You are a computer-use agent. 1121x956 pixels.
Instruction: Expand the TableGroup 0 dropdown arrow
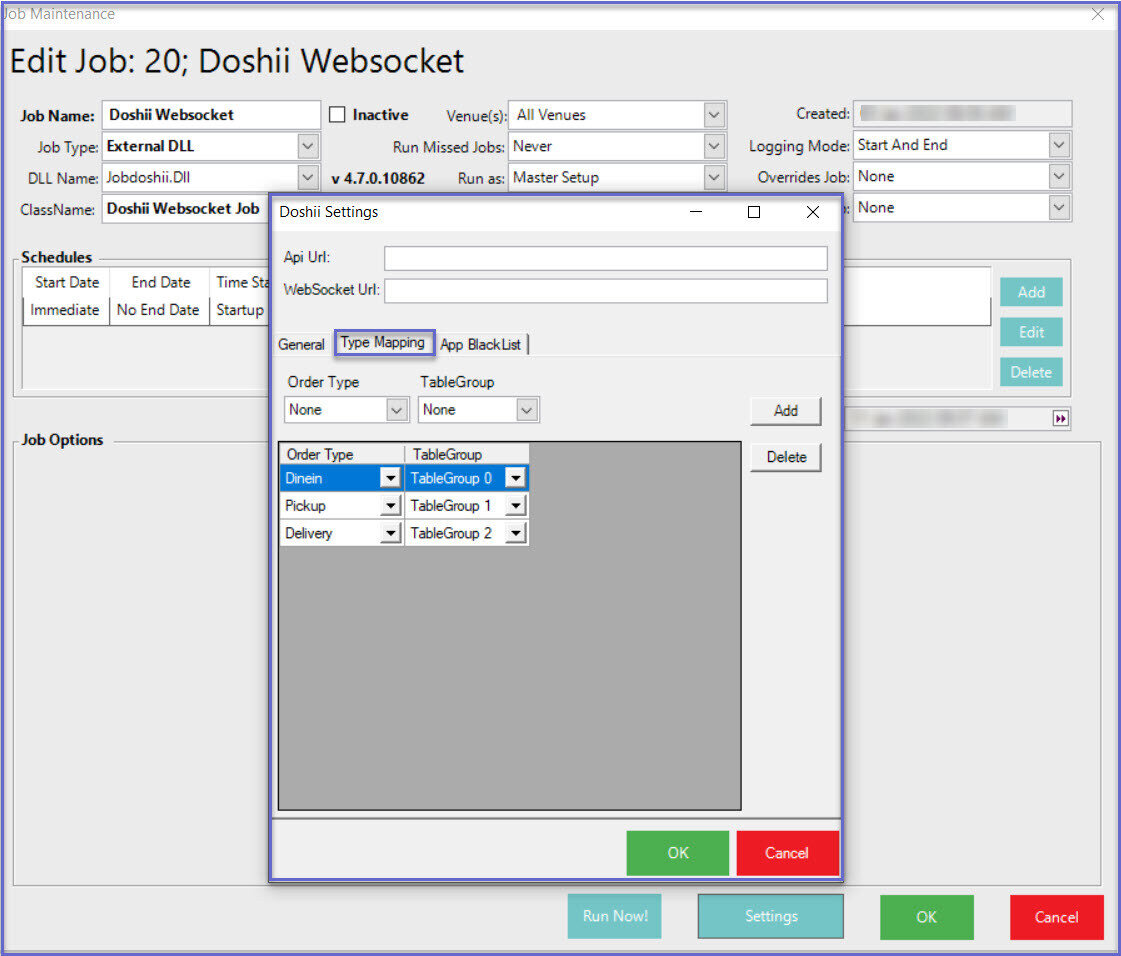tap(515, 478)
